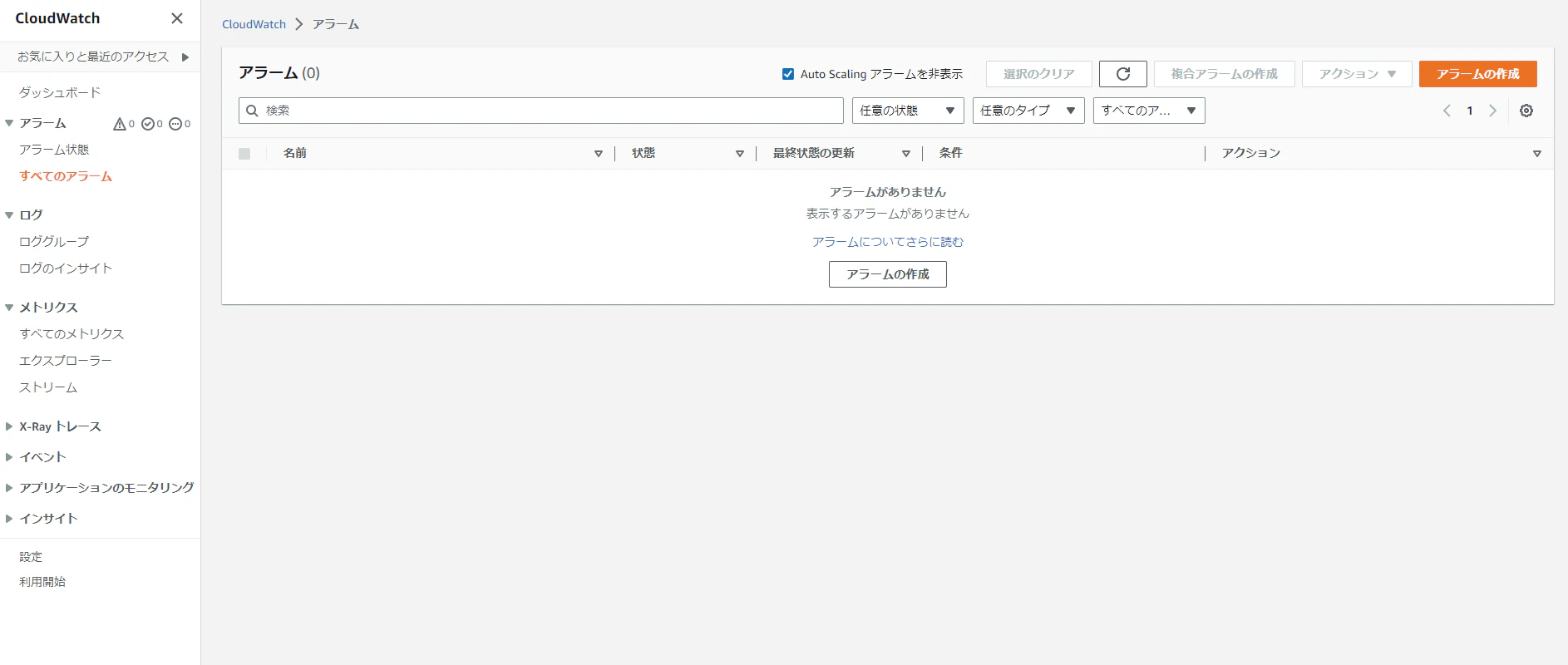Click the OK checkmark alarm count
The image size is (1568, 665).
pyautogui.click(x=152, y=124)
